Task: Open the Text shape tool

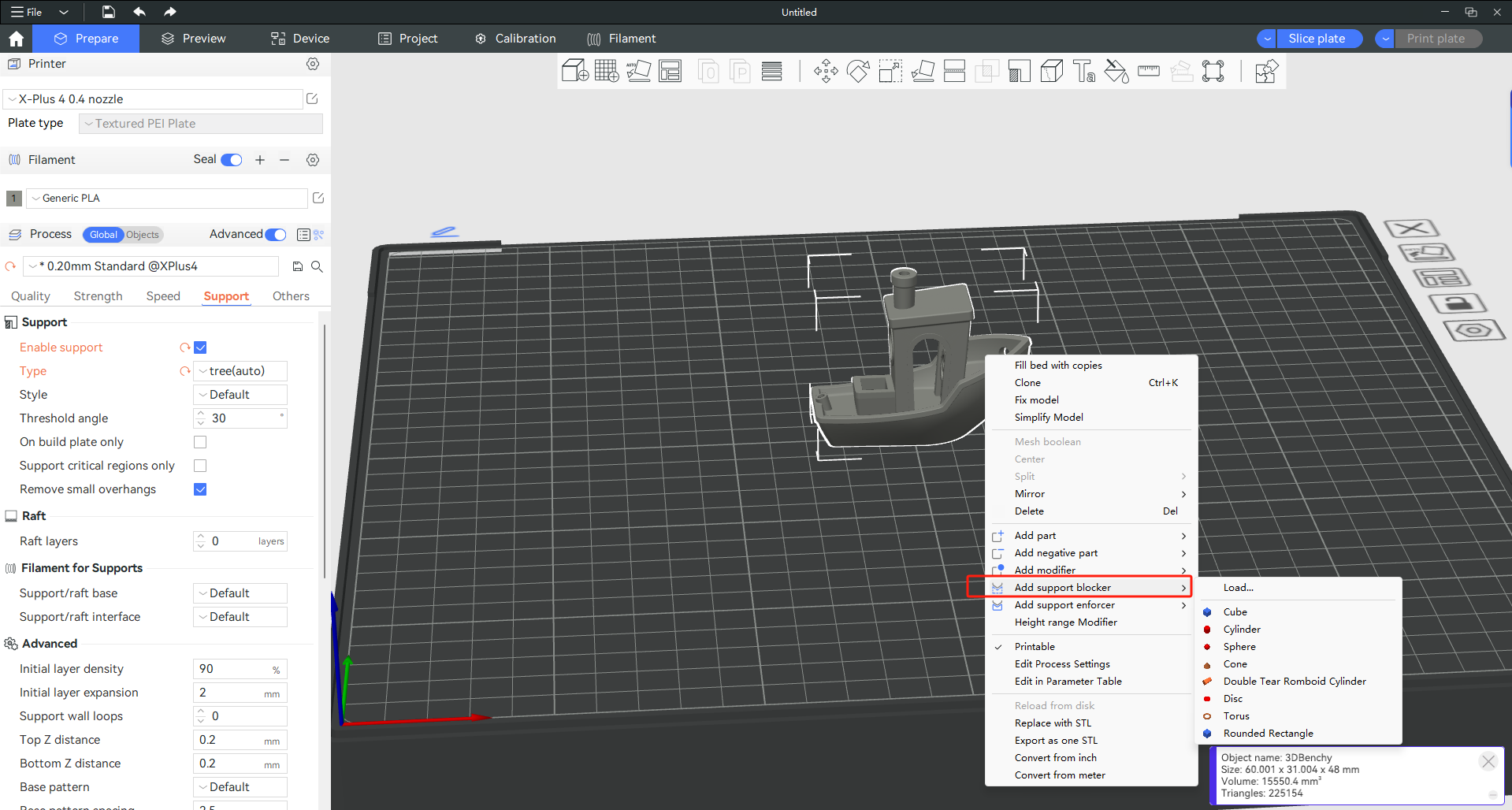Action: (1084, 72)
